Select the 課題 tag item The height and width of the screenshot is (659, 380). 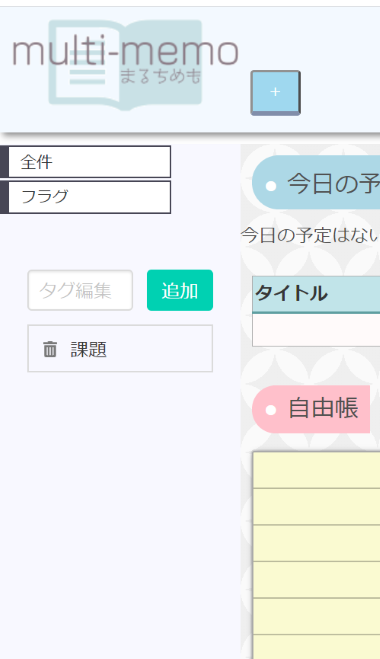click(120, 348)
